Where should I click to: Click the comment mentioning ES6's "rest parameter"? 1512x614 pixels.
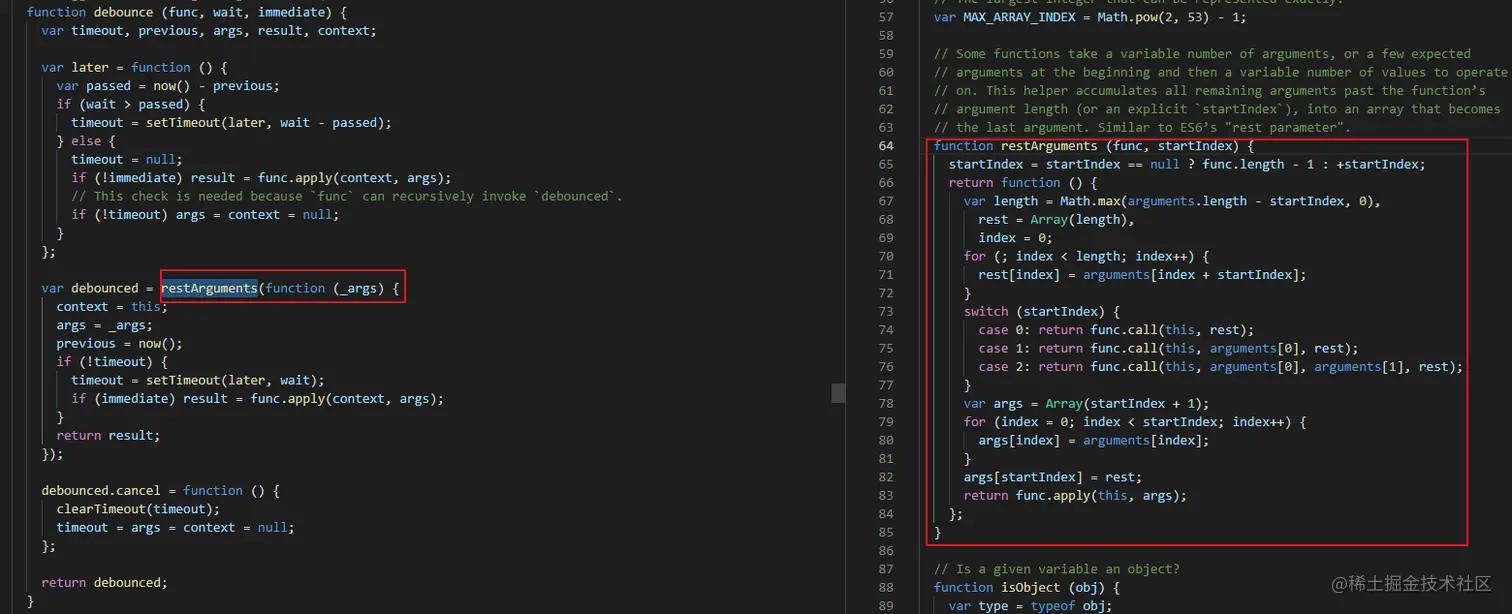tap(1142, 127)
